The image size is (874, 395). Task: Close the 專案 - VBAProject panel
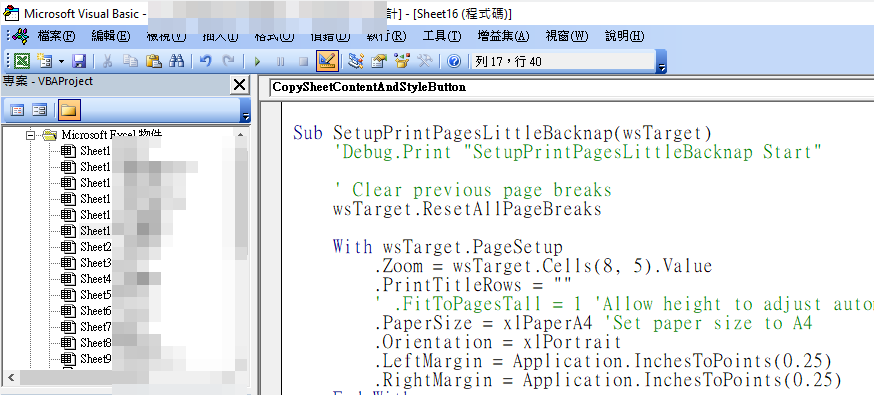pyautogui.click(x=239, y=85)
